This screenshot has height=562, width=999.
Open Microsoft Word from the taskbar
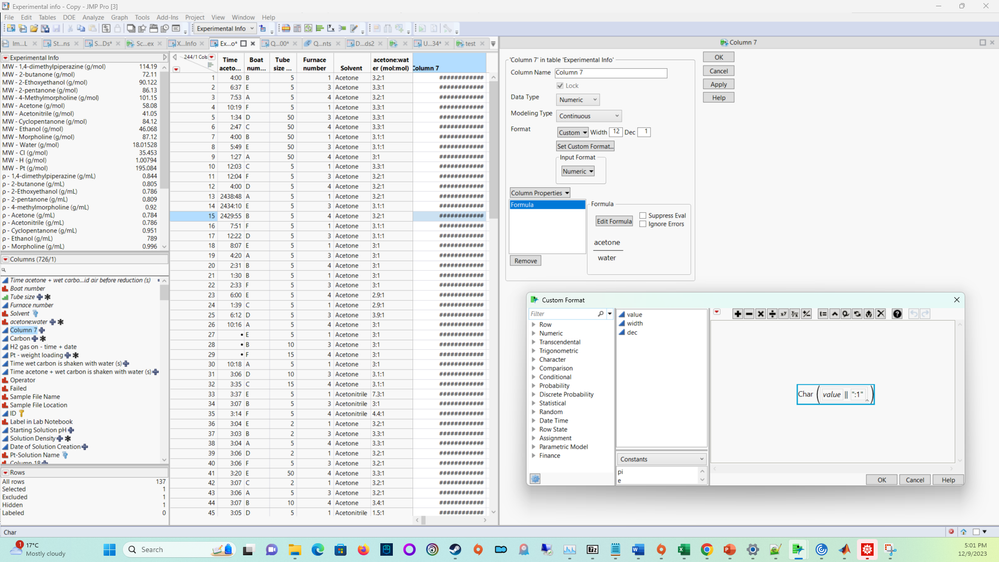[638, 550]
